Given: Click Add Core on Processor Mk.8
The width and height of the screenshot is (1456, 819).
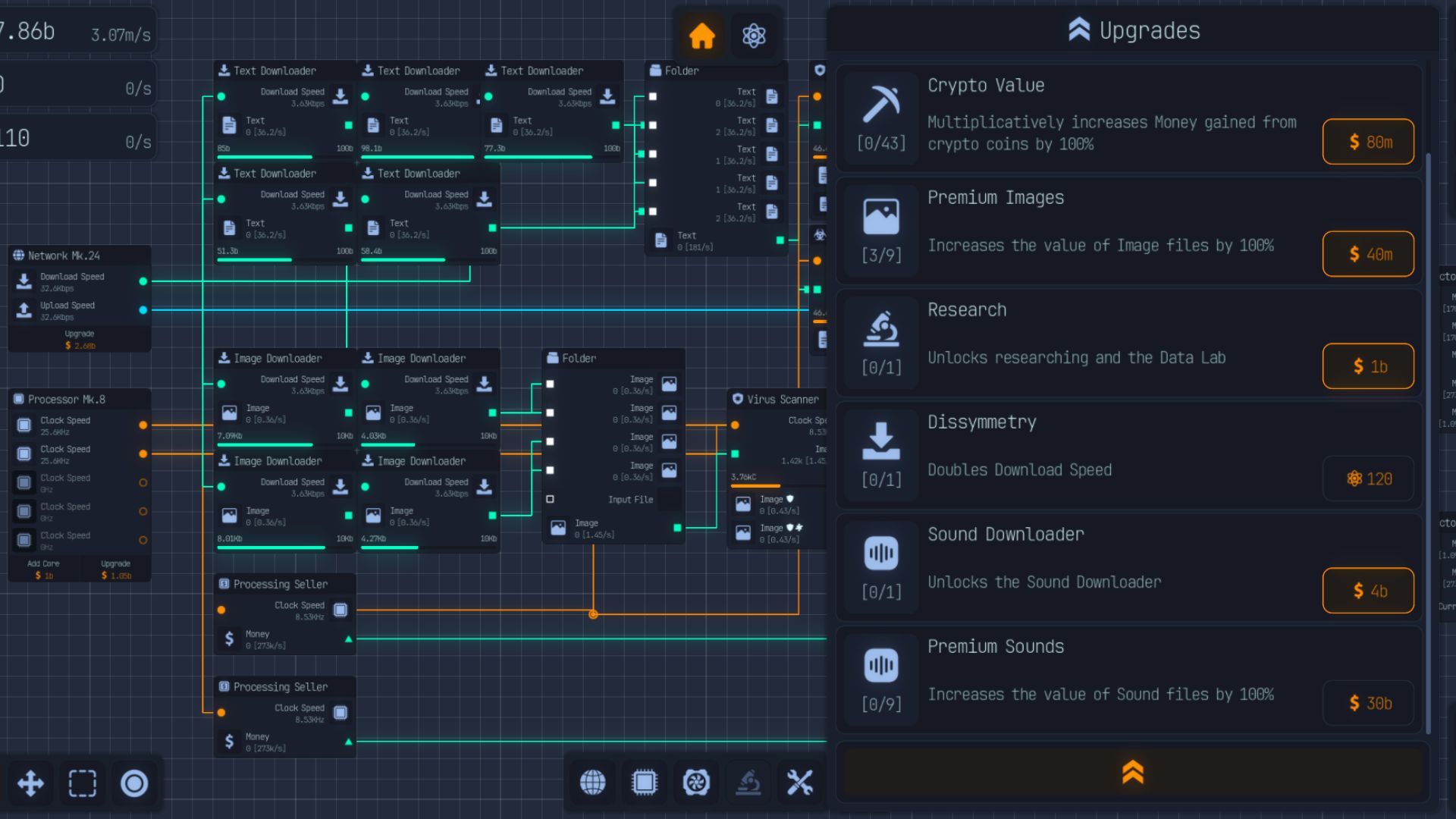Looking at the screenshot, I should pos(43,570).
